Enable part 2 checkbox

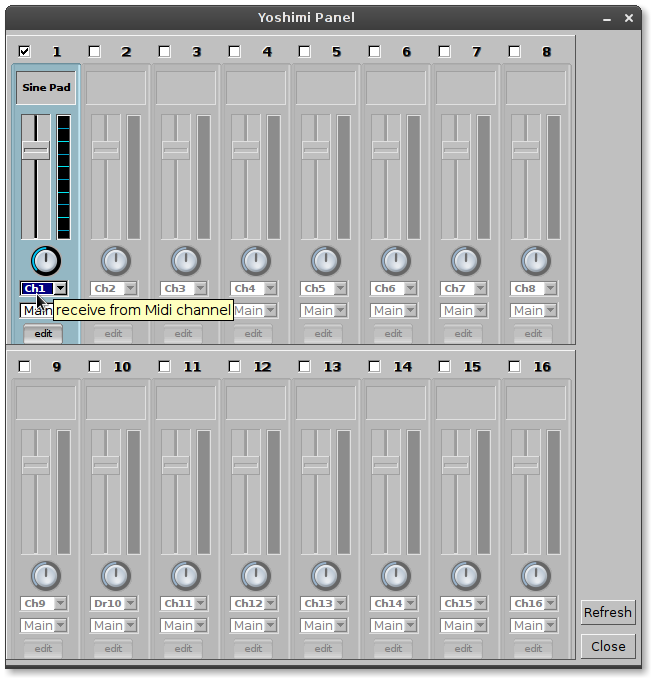pos(95,52)
